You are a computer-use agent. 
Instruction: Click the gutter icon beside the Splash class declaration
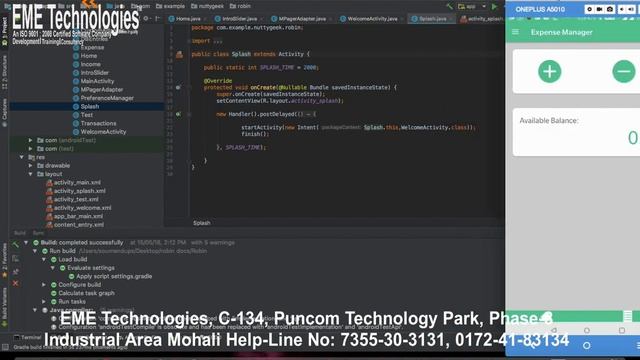point(179,54)
